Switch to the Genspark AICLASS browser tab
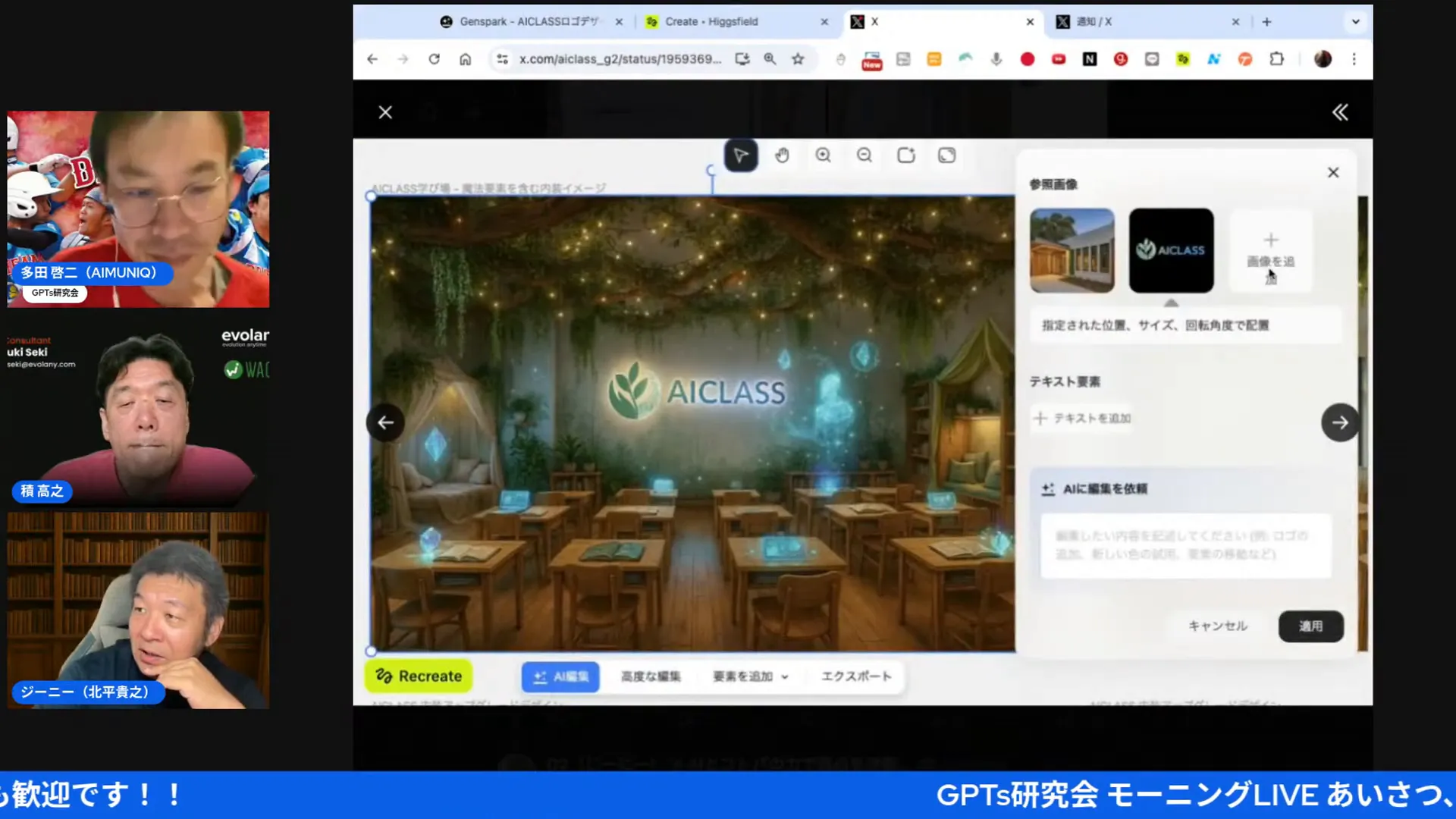The image size is (1456, 819). [x=529, y=22]
